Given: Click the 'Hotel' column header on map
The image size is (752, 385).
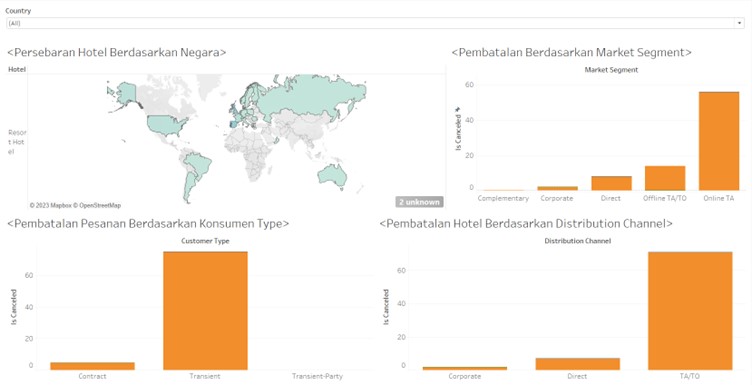Looking at the screenshot, I should (17, 70).
